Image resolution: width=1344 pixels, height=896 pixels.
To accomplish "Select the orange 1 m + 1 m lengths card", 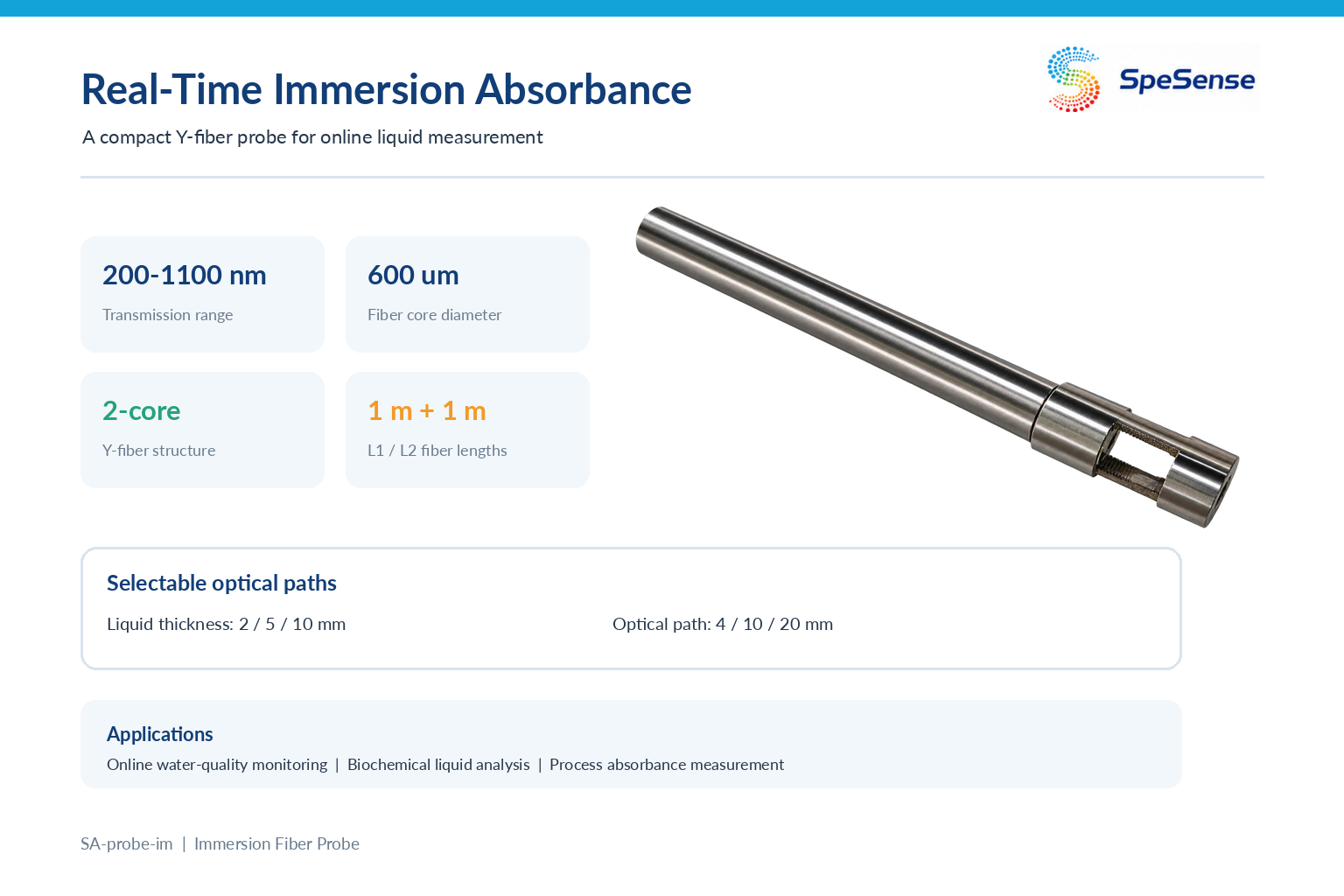I will coord(467,430).
